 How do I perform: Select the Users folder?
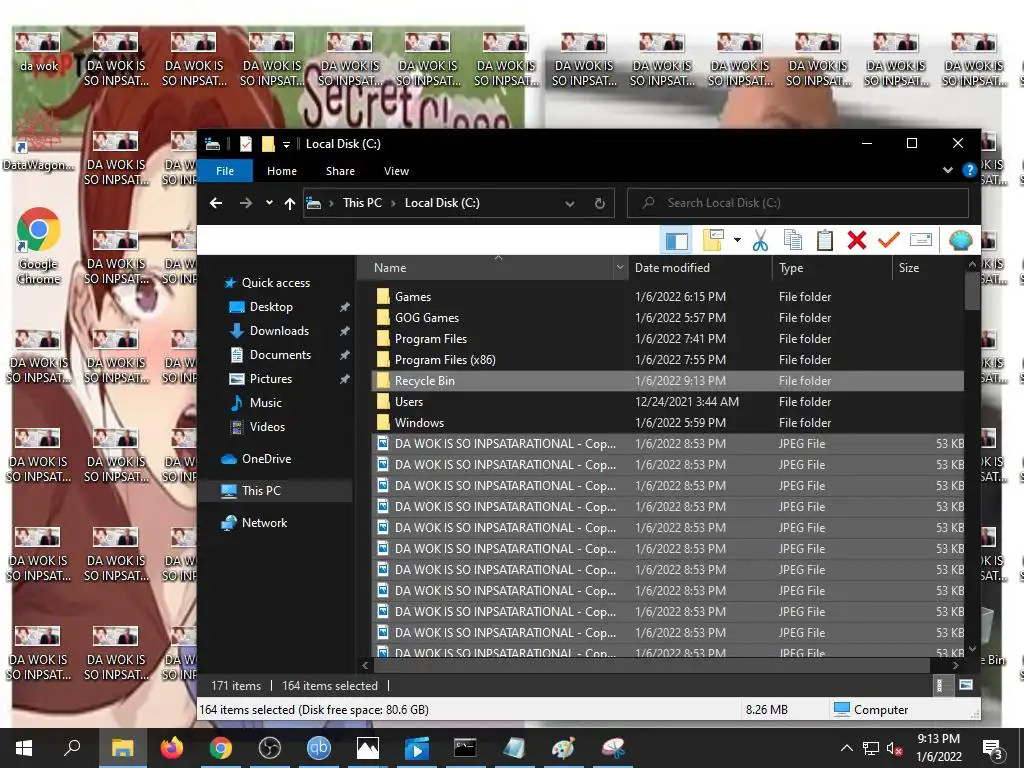(x=409, y=402)
